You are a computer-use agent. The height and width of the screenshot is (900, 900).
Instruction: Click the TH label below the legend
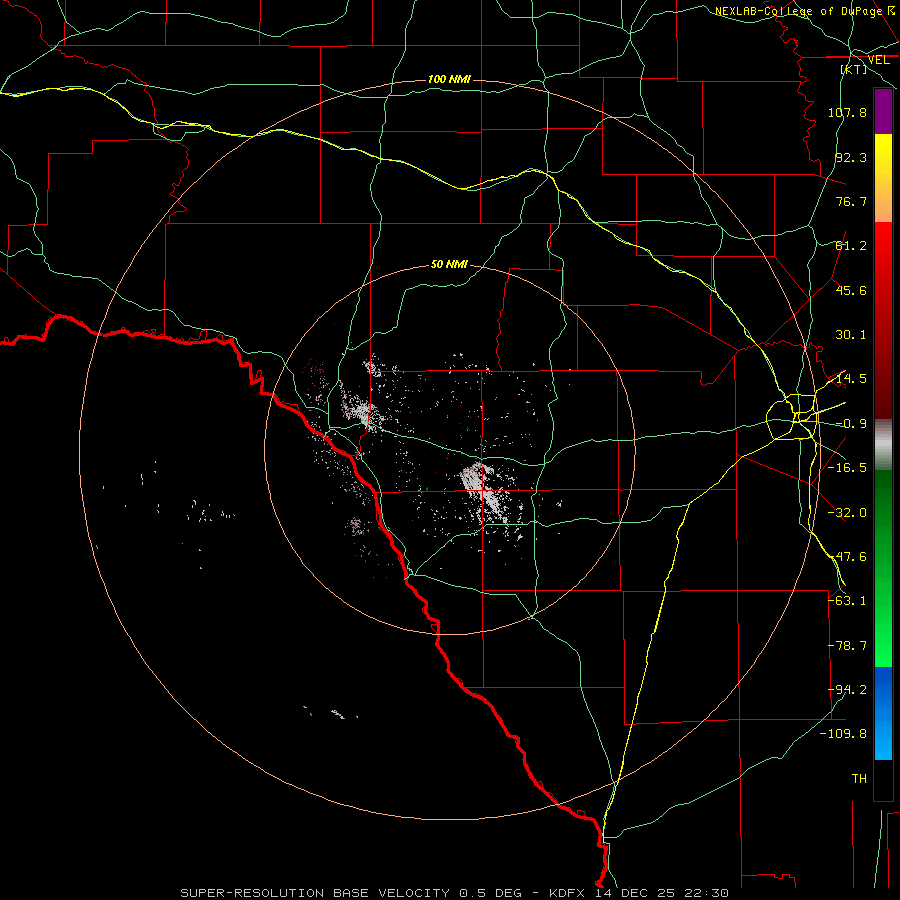859,779
